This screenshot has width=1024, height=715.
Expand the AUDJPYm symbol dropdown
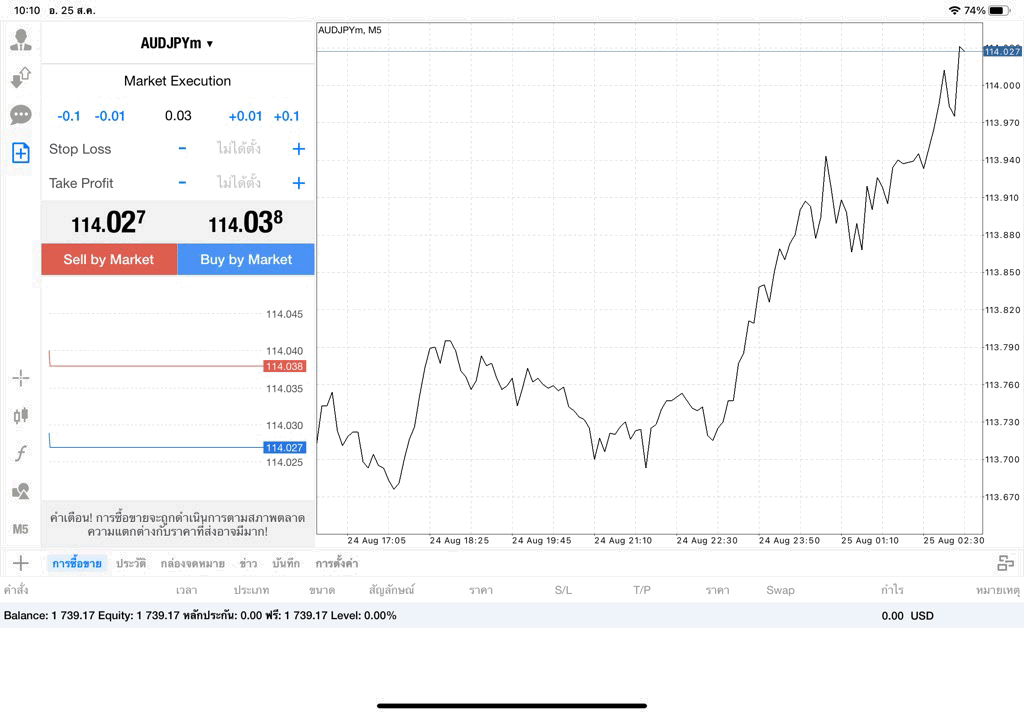point(177,43)
